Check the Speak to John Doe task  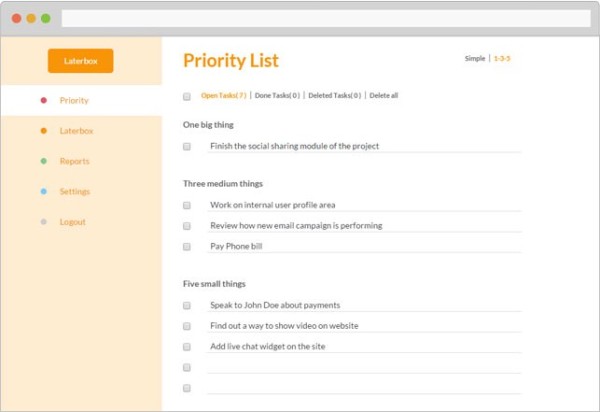pyautogui.click(x=187, y=305)
